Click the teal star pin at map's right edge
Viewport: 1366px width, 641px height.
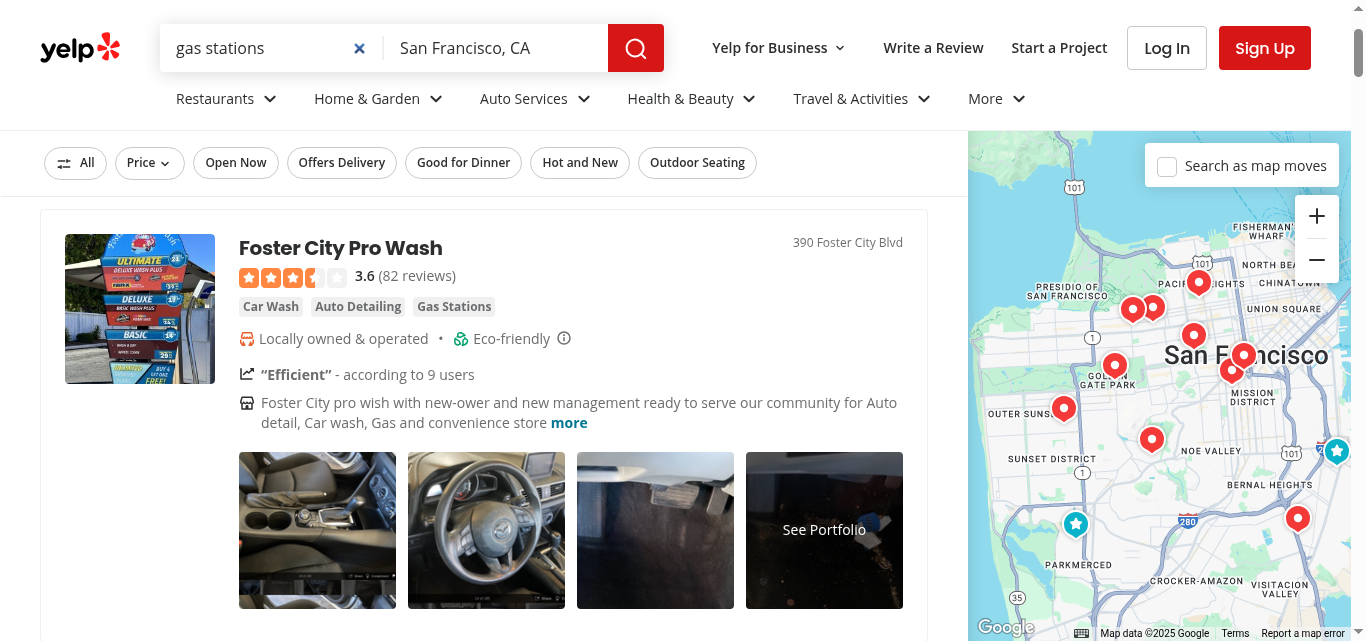point(1337,451)
